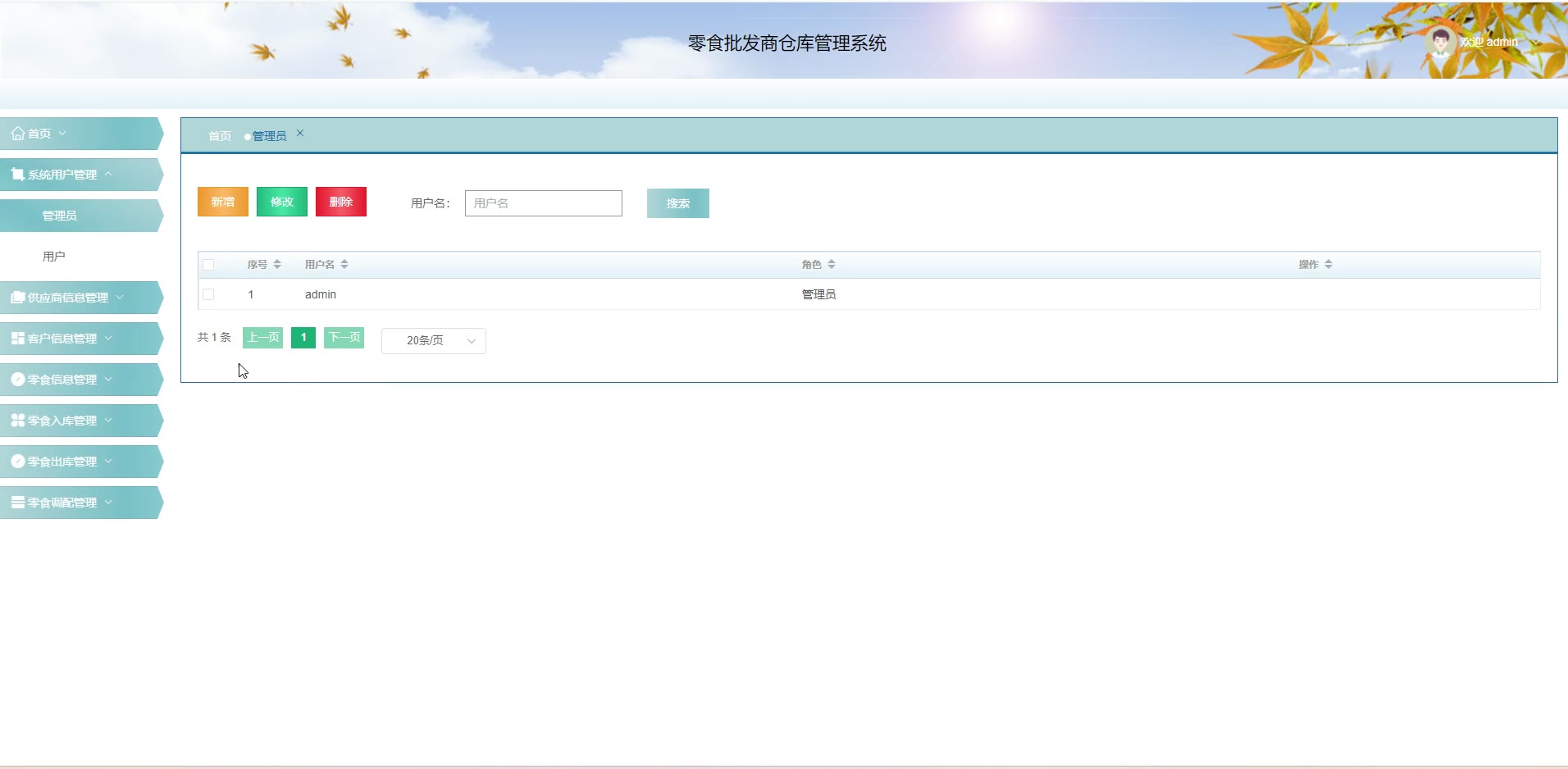Select the 用户 submenu item
This screenshot has width=1568, height=769.
[x=54, y=257]
